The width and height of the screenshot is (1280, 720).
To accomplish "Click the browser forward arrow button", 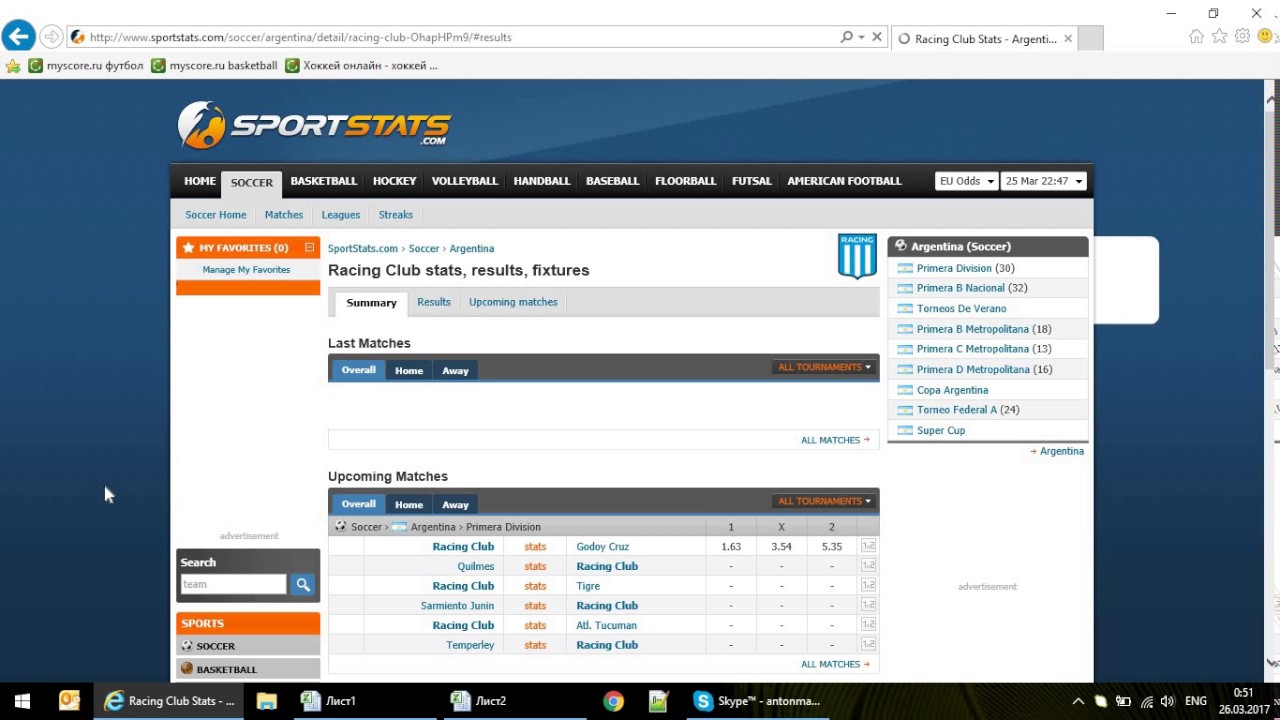I will pyautogui.click(x=51, y=37).
